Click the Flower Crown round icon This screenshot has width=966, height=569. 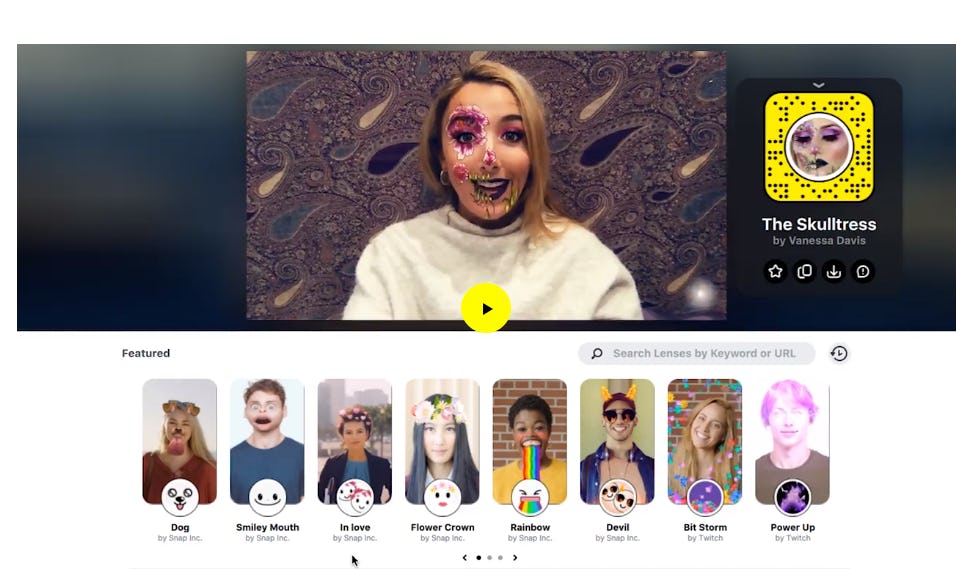[442, 497]
